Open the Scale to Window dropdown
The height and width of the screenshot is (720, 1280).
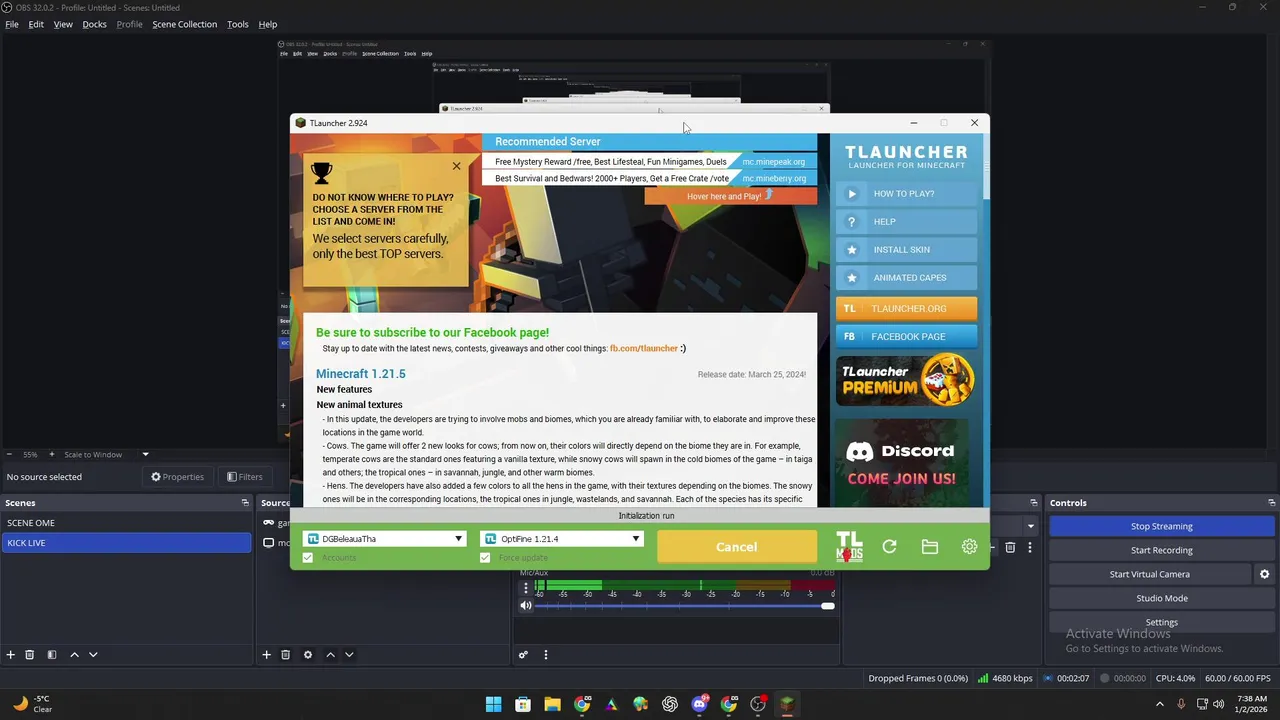click(108, 454)
